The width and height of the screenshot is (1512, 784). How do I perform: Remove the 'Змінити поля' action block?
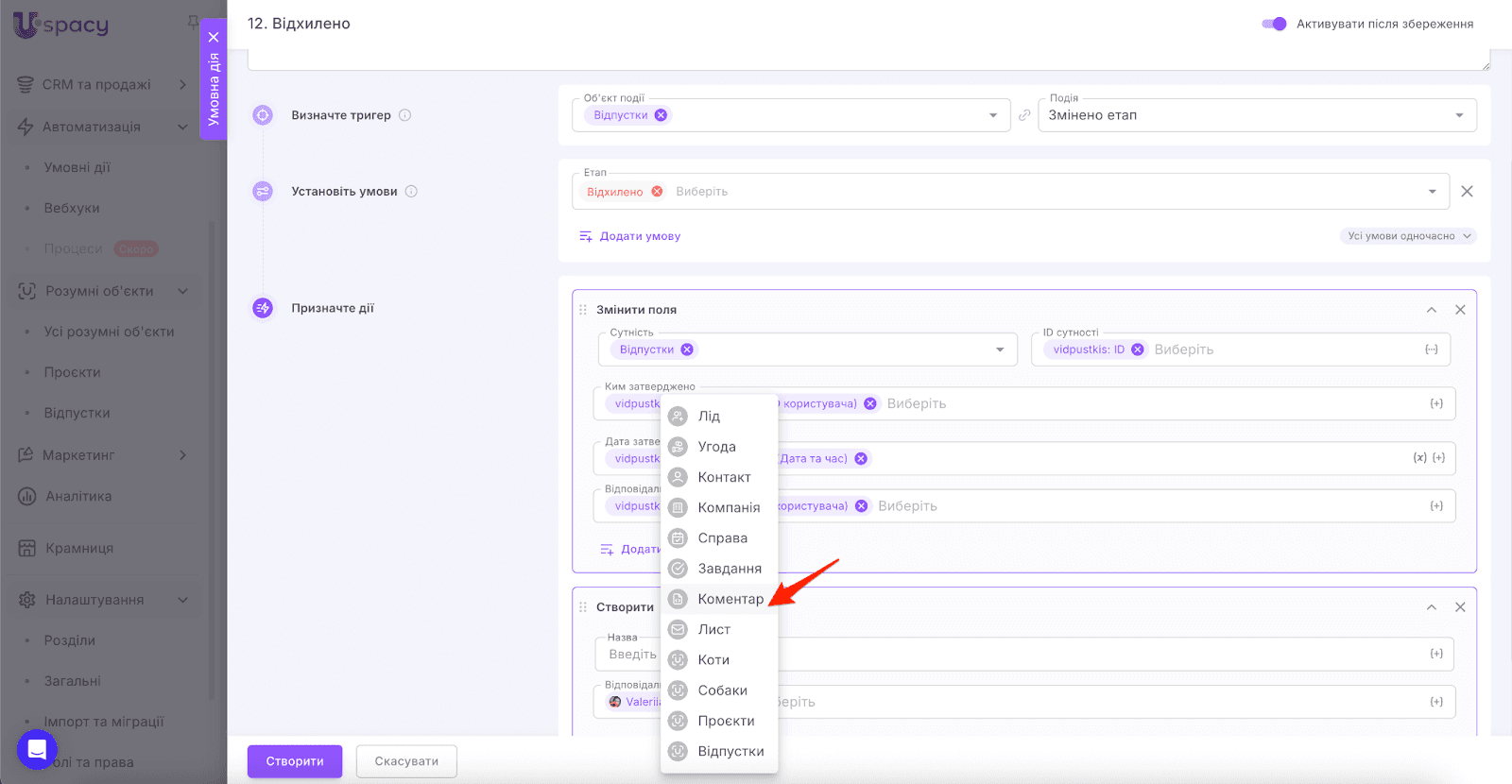[1460, 310]
